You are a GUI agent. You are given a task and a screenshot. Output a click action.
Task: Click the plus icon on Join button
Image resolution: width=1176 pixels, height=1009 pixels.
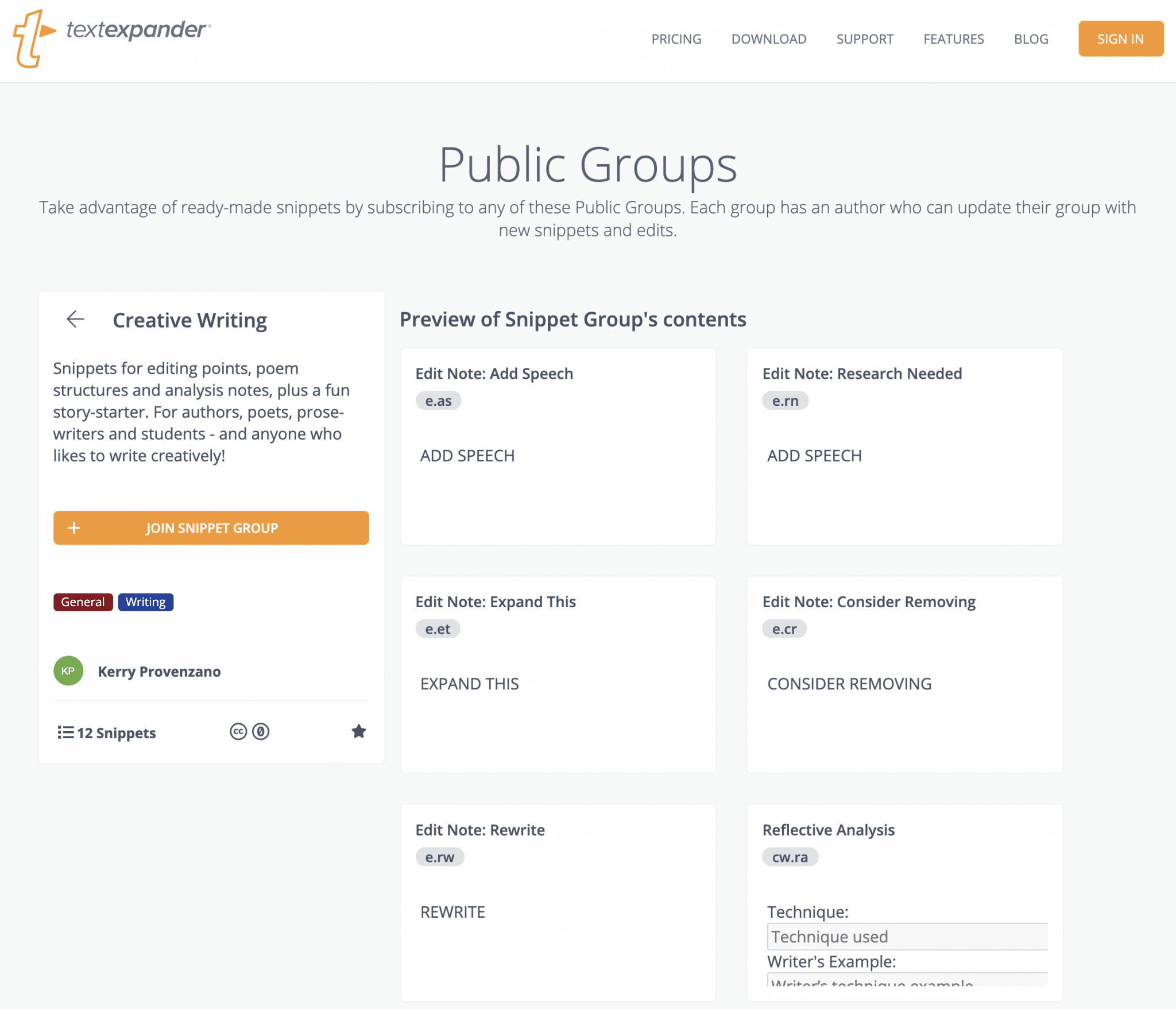point(74,527)
